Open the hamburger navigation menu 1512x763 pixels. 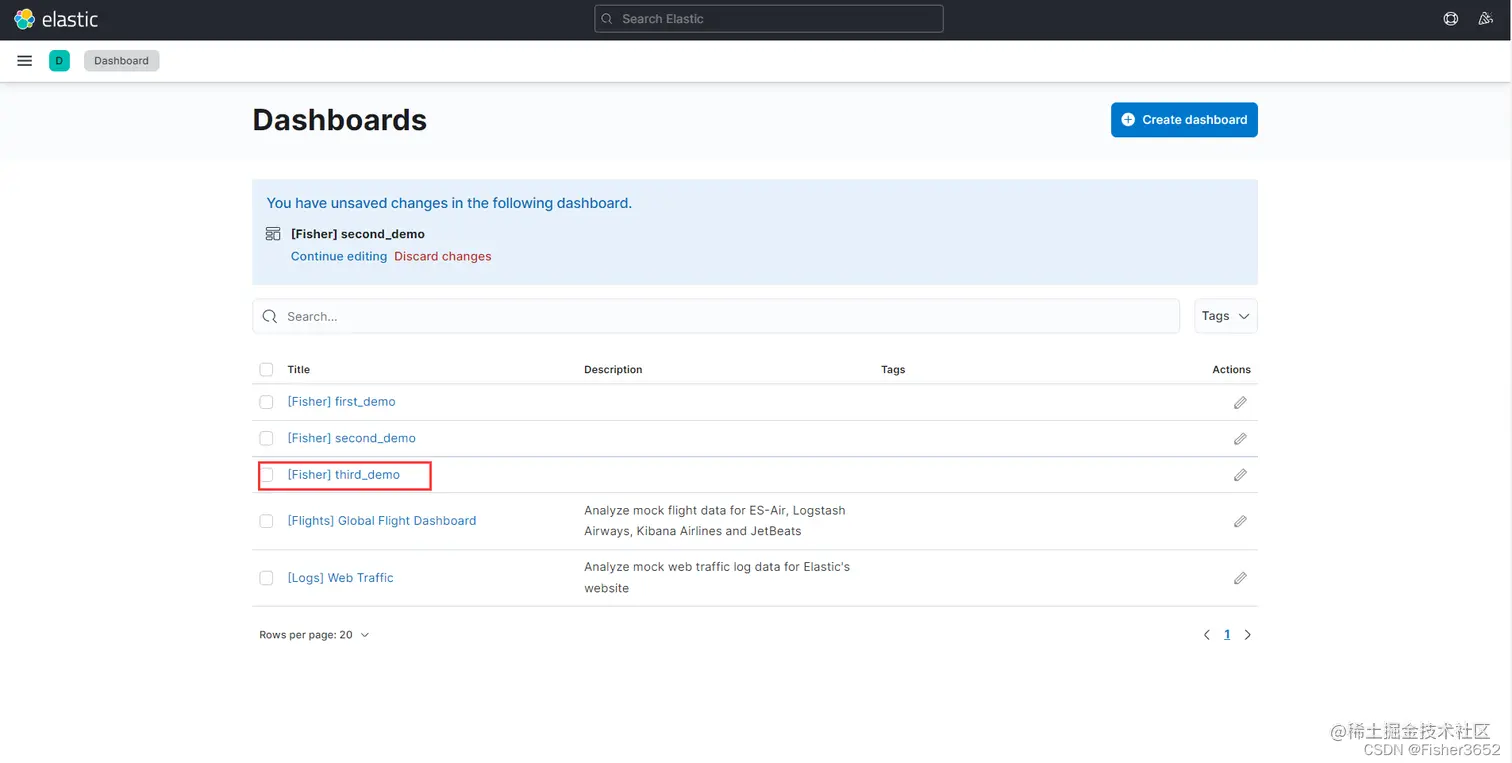(25, 61)
